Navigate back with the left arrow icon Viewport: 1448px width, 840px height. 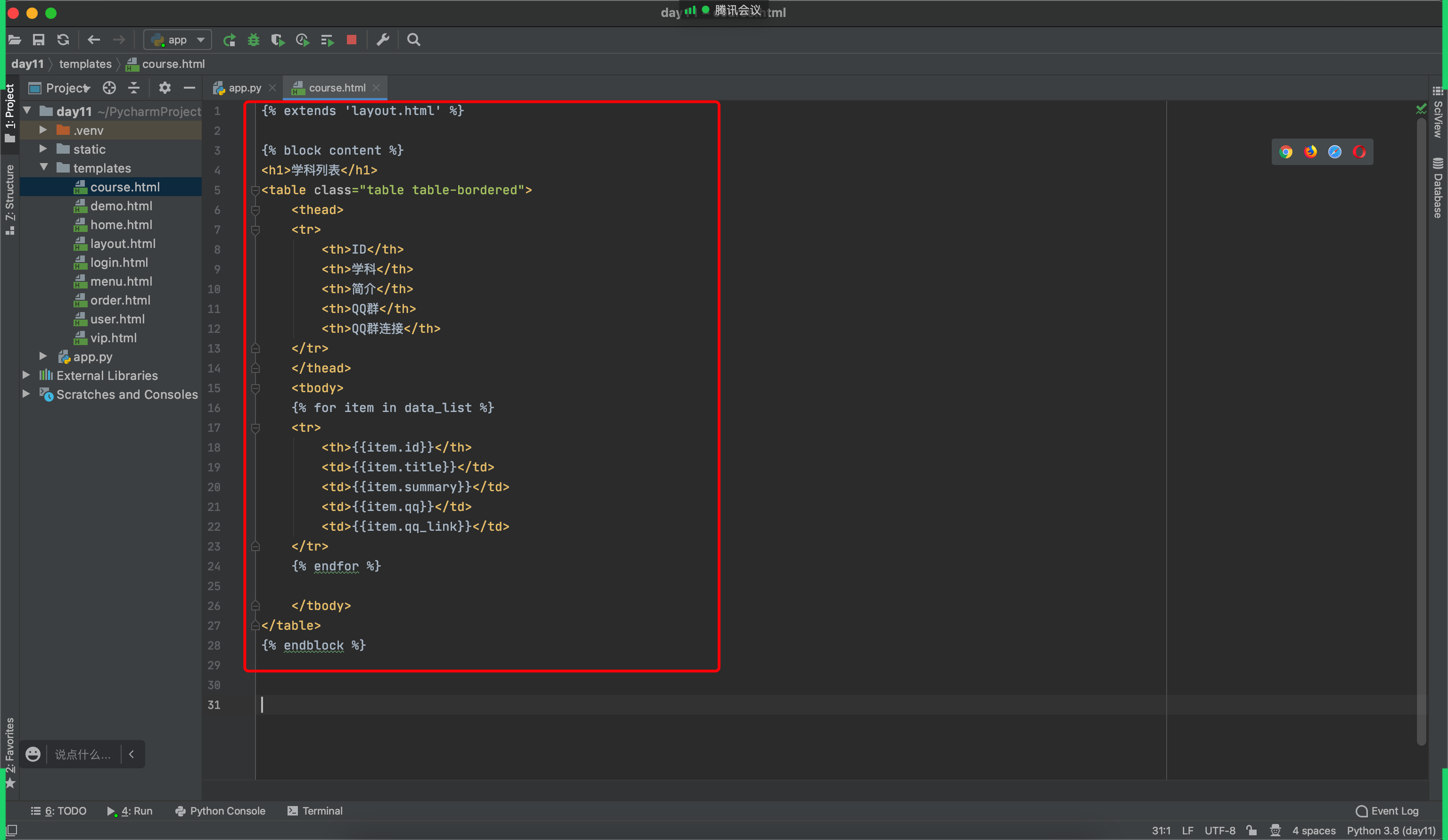[x=94, y=40]
